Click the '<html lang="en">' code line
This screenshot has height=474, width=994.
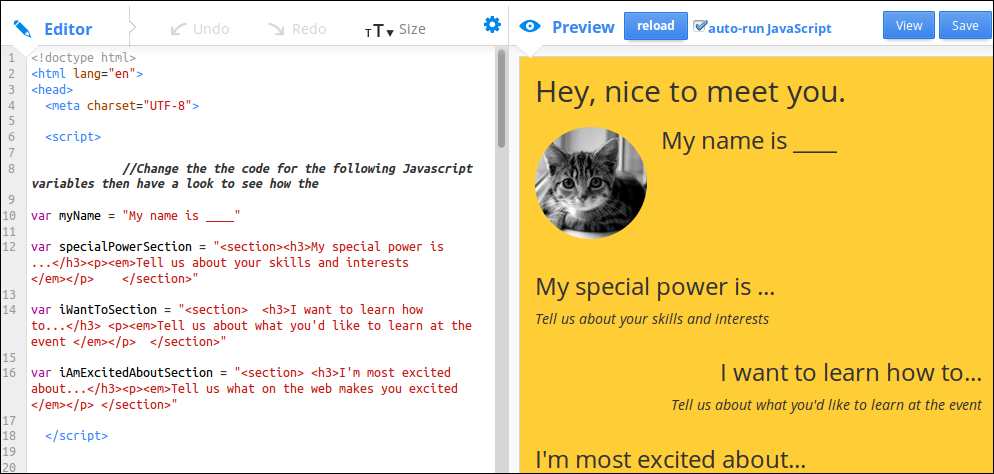87,74
